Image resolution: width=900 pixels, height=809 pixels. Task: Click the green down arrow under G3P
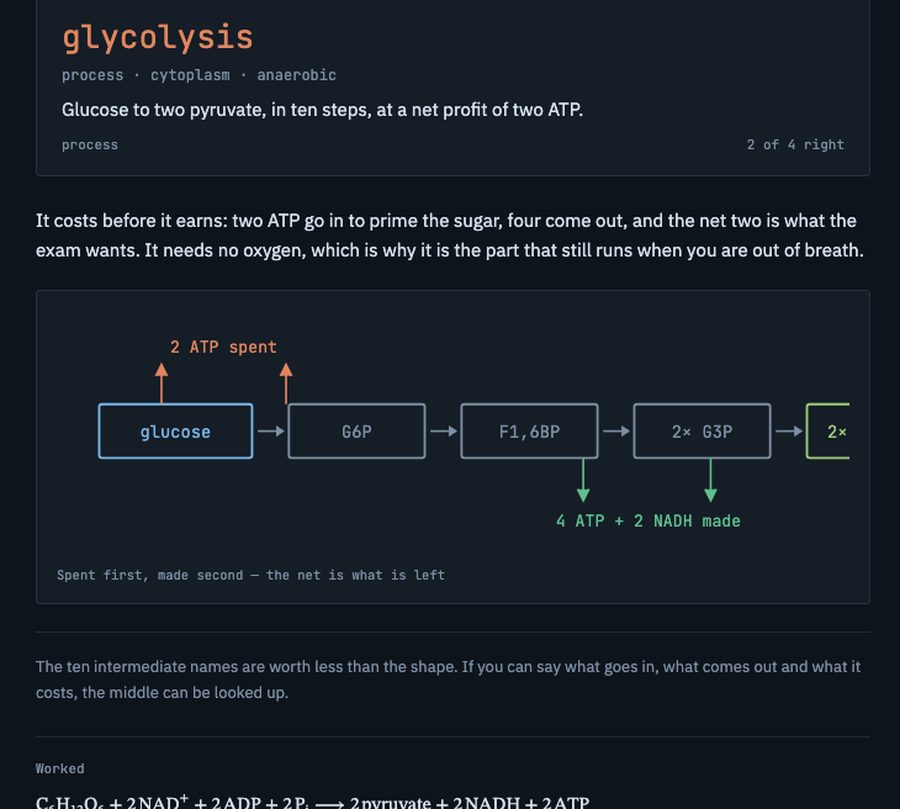pos(711,481)
